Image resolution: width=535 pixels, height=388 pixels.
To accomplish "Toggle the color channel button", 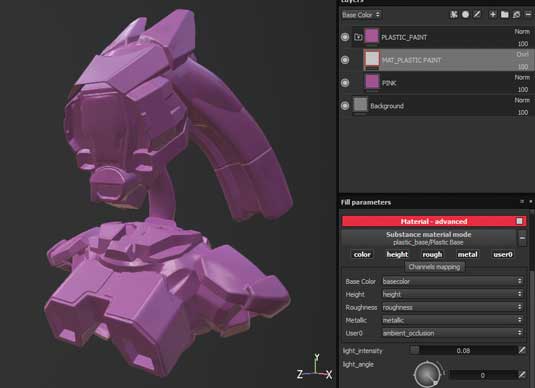I will [x=362, y=255].
